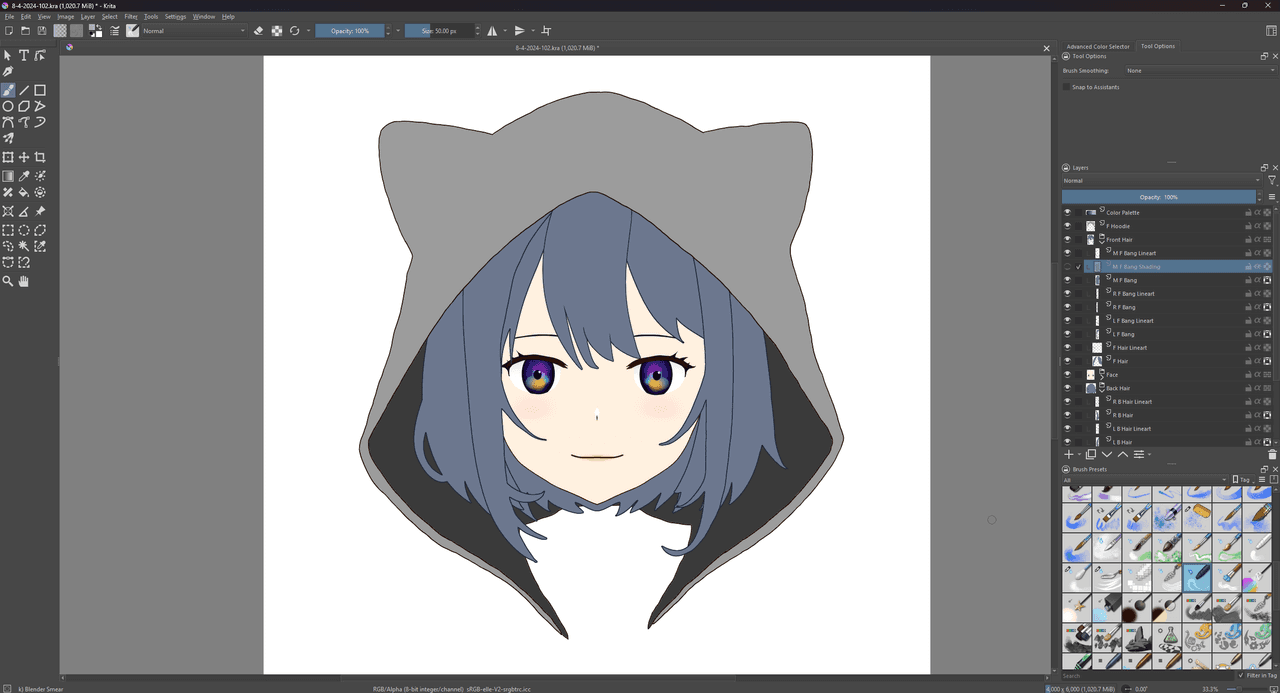The image size is (1280, 693).
Task: Select the Crop tool
Action: (x=40, y=157)
